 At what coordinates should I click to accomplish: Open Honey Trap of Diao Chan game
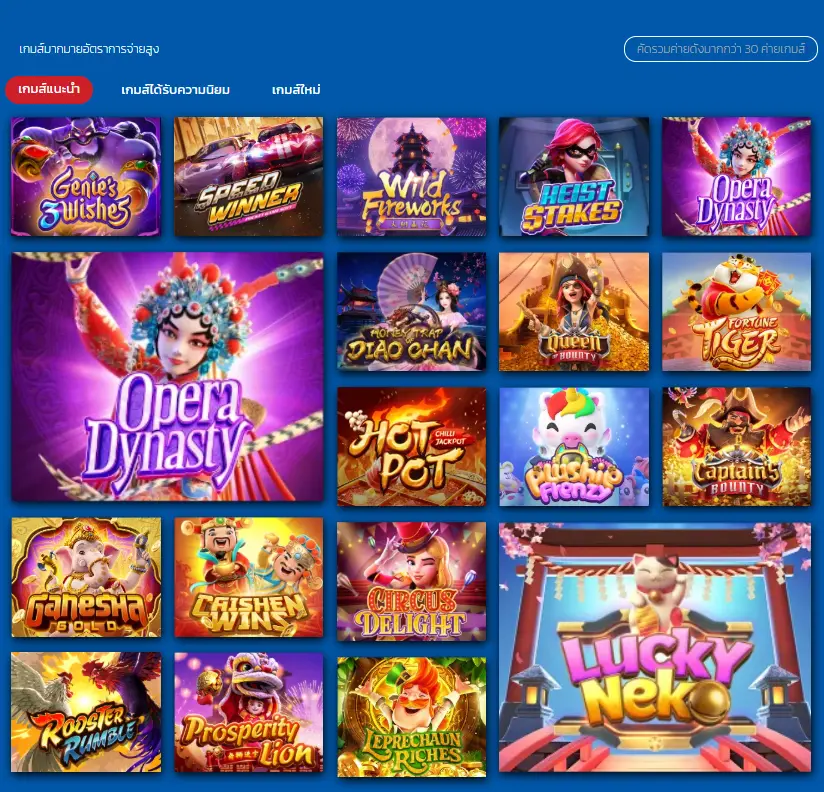pyautogui.click(x=411, y=312)
